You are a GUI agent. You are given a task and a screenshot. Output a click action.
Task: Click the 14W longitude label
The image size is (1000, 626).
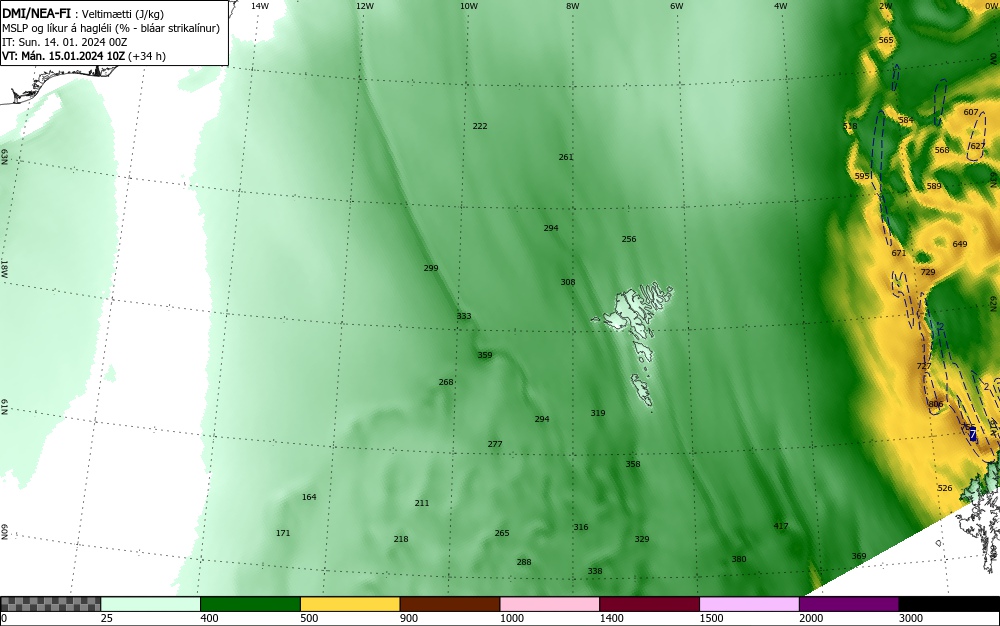point(260,6)
